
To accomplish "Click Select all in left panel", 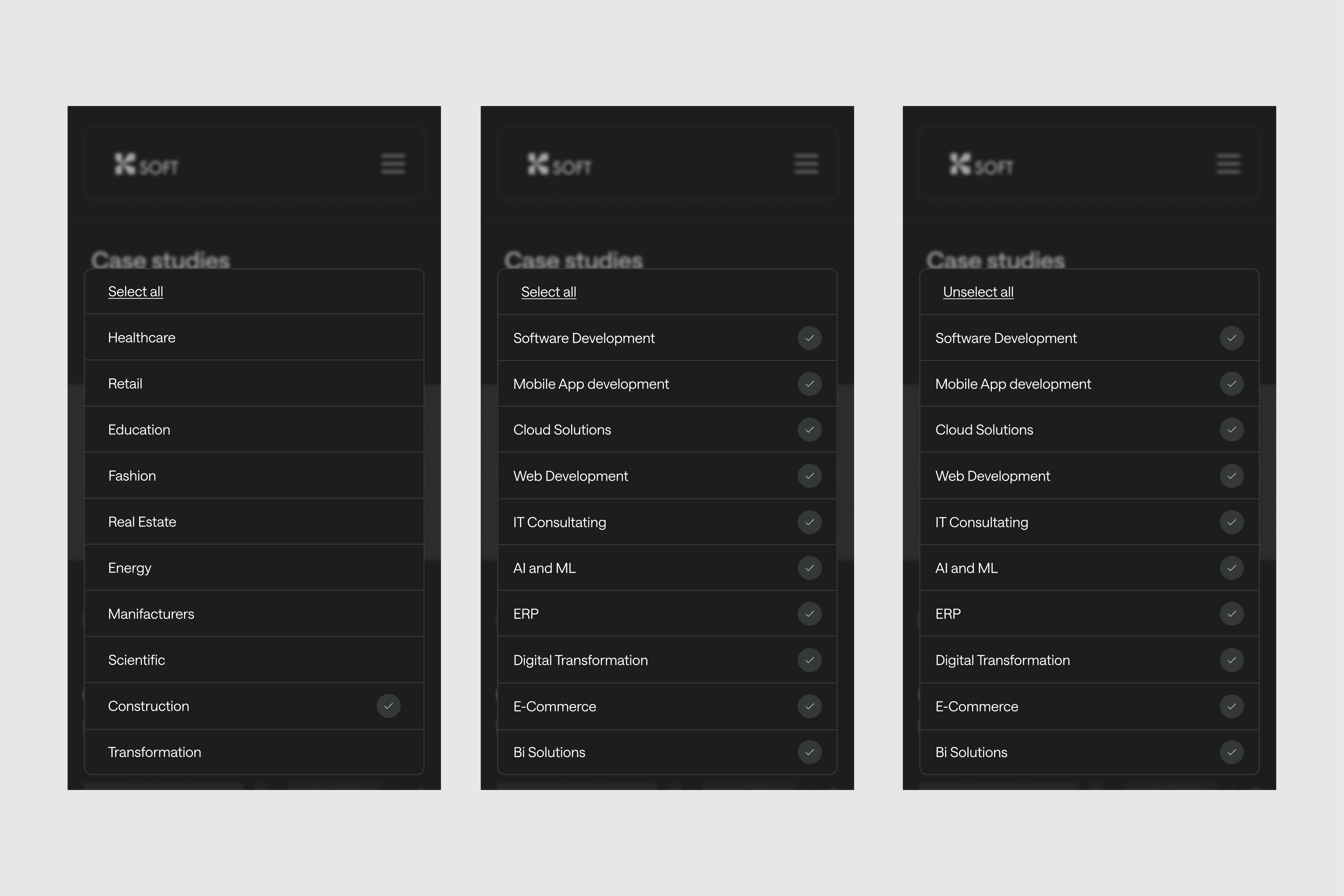I will [x=135, y=291].
